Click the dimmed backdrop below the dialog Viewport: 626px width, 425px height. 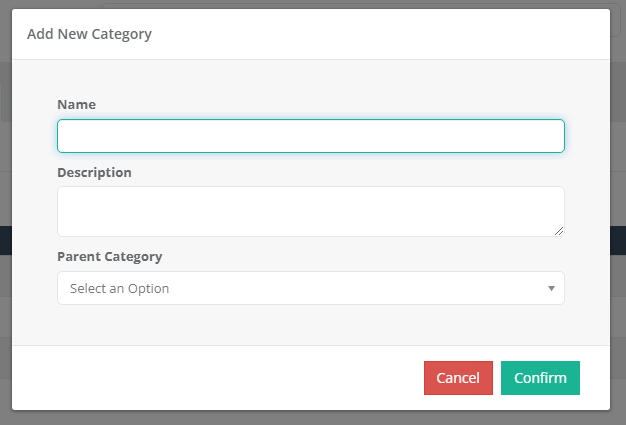point(310,417)
